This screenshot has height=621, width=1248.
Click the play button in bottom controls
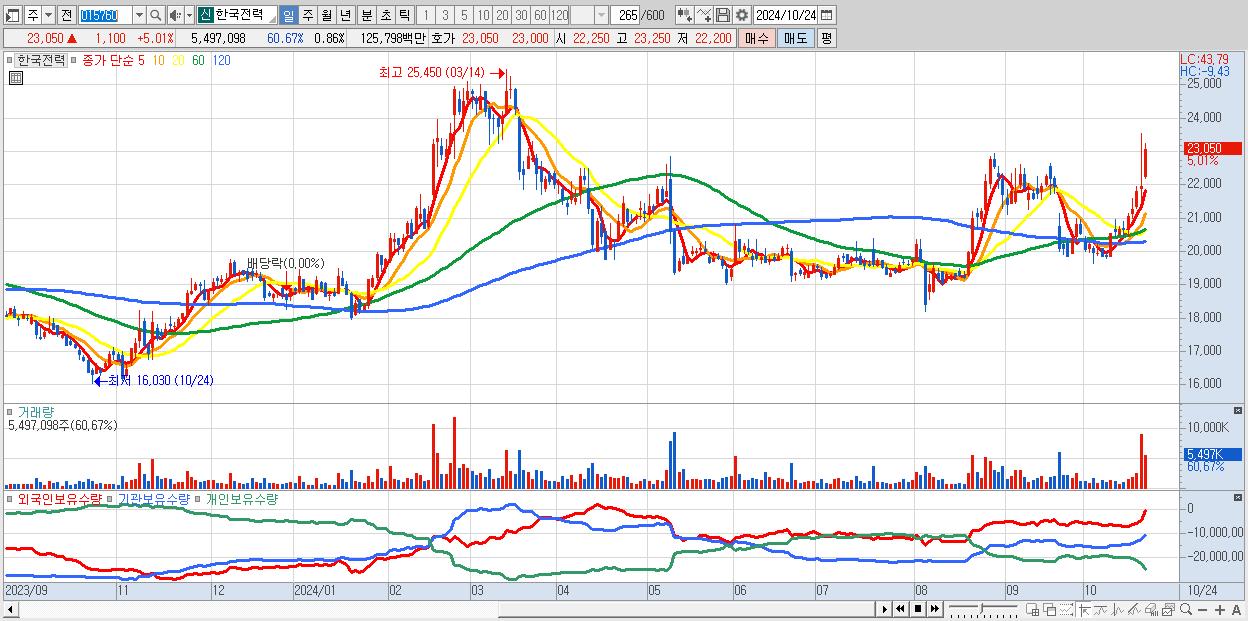coord(884,609)
